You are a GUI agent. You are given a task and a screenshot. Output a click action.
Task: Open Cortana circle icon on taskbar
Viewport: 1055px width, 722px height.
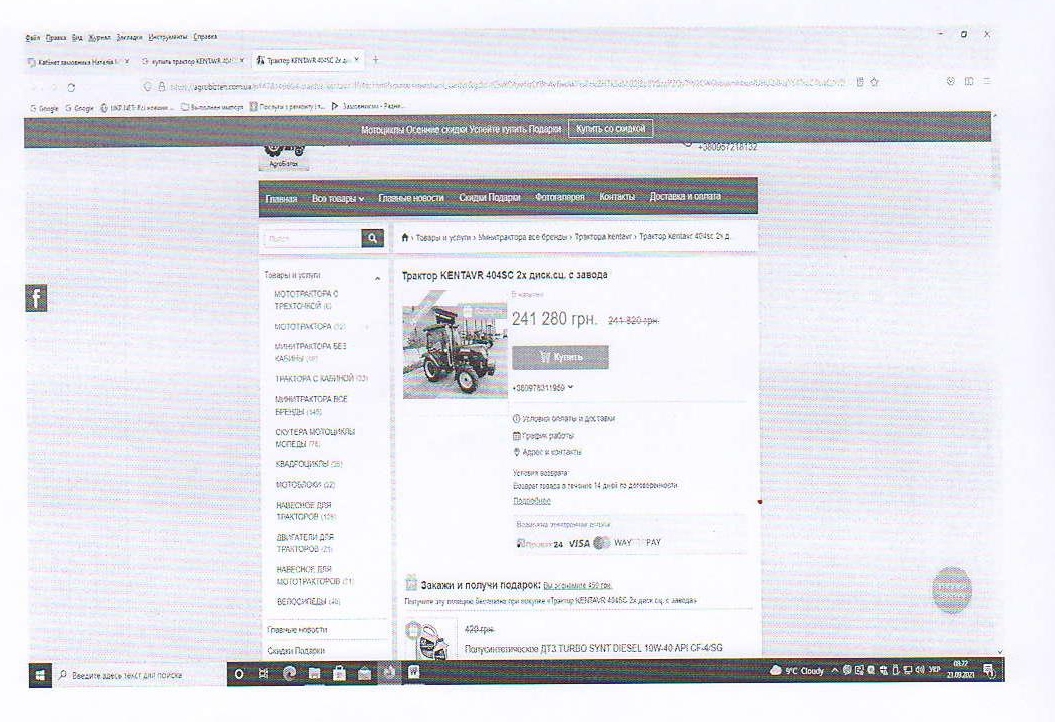238,674
